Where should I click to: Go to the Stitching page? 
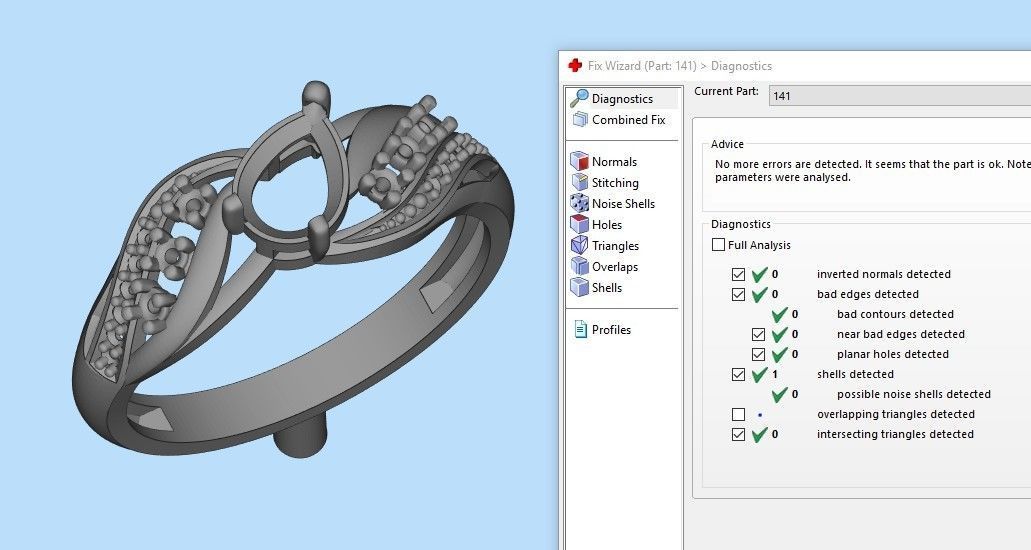click(x=615, y=183)
